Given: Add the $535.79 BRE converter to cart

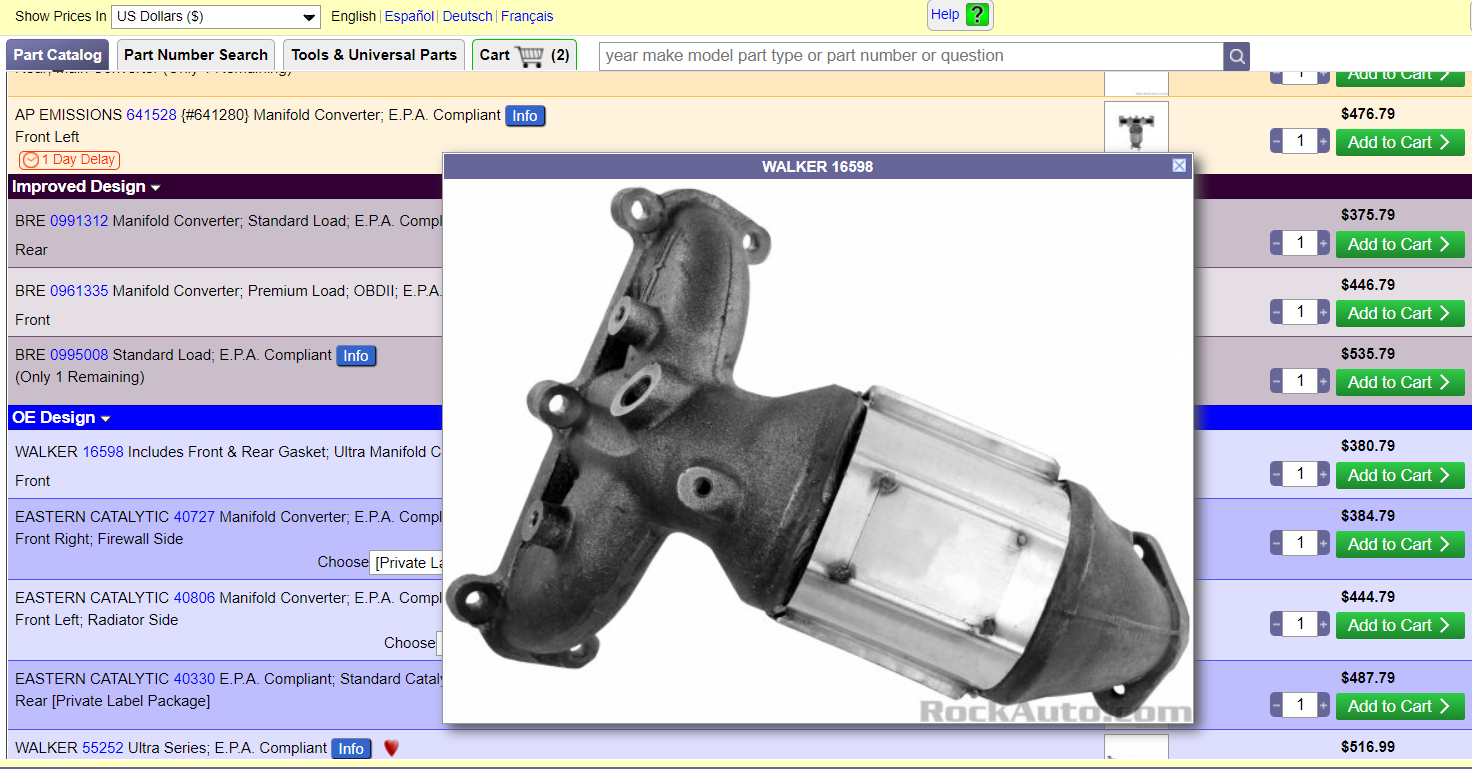Looking at the screenshot, I should coord(1400,382).
